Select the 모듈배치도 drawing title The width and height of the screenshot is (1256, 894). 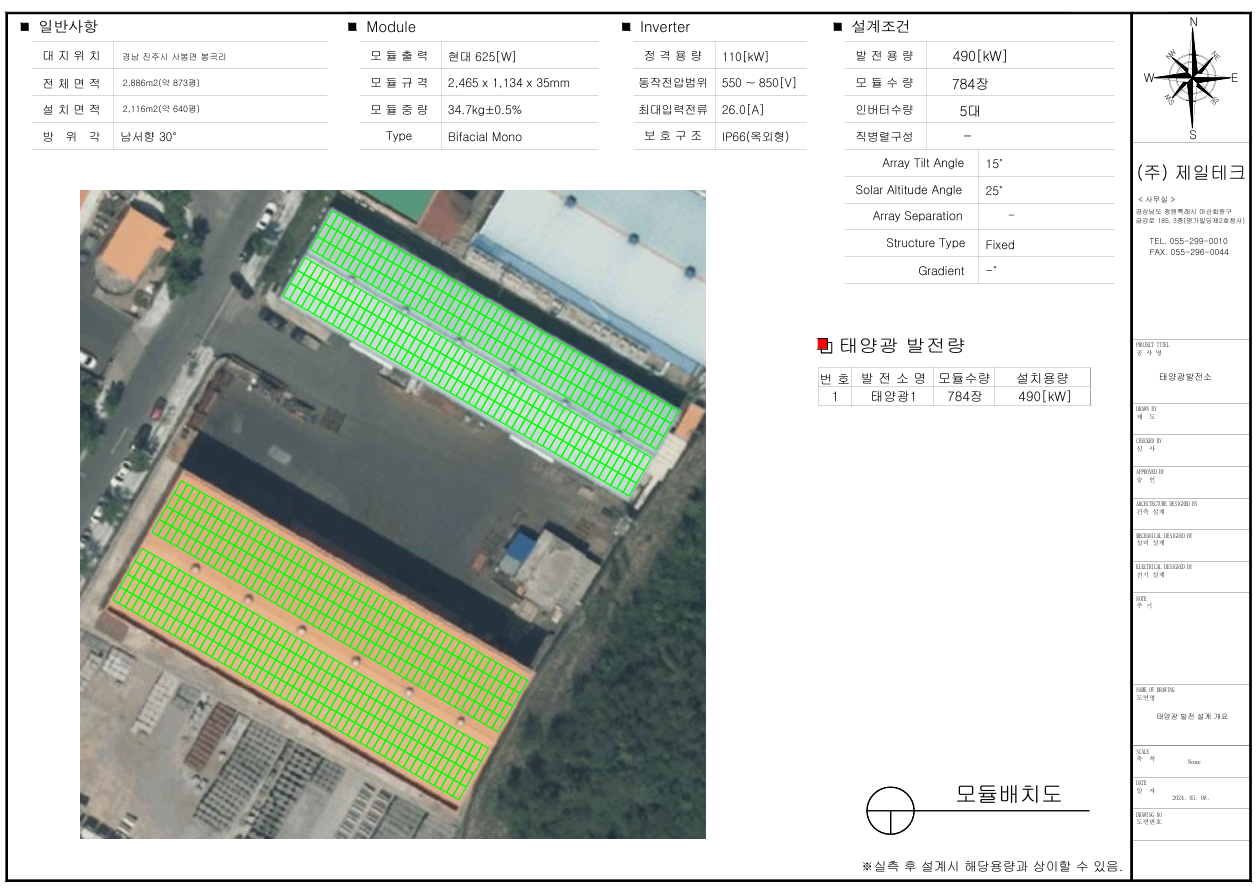point(1008,795)
